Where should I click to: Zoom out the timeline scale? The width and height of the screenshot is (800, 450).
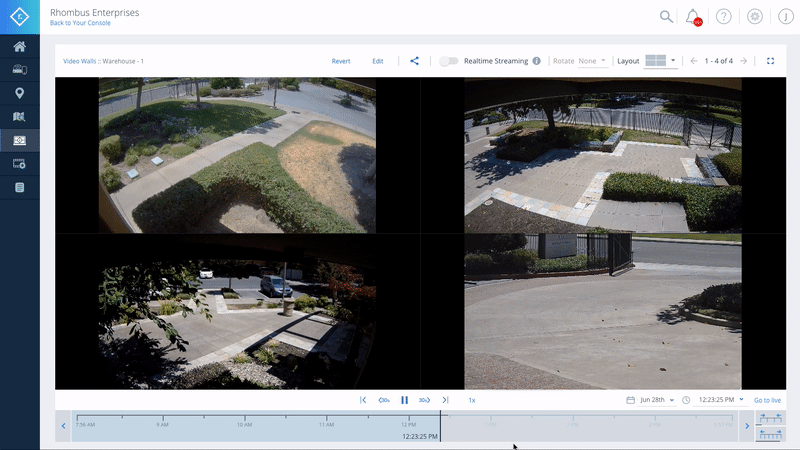pyautogui.click(x=770, y=435)
